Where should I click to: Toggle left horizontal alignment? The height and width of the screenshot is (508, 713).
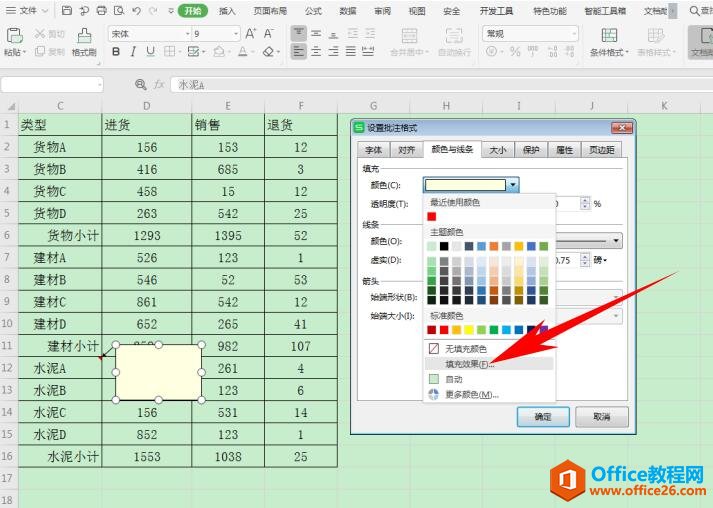(298, 51)
